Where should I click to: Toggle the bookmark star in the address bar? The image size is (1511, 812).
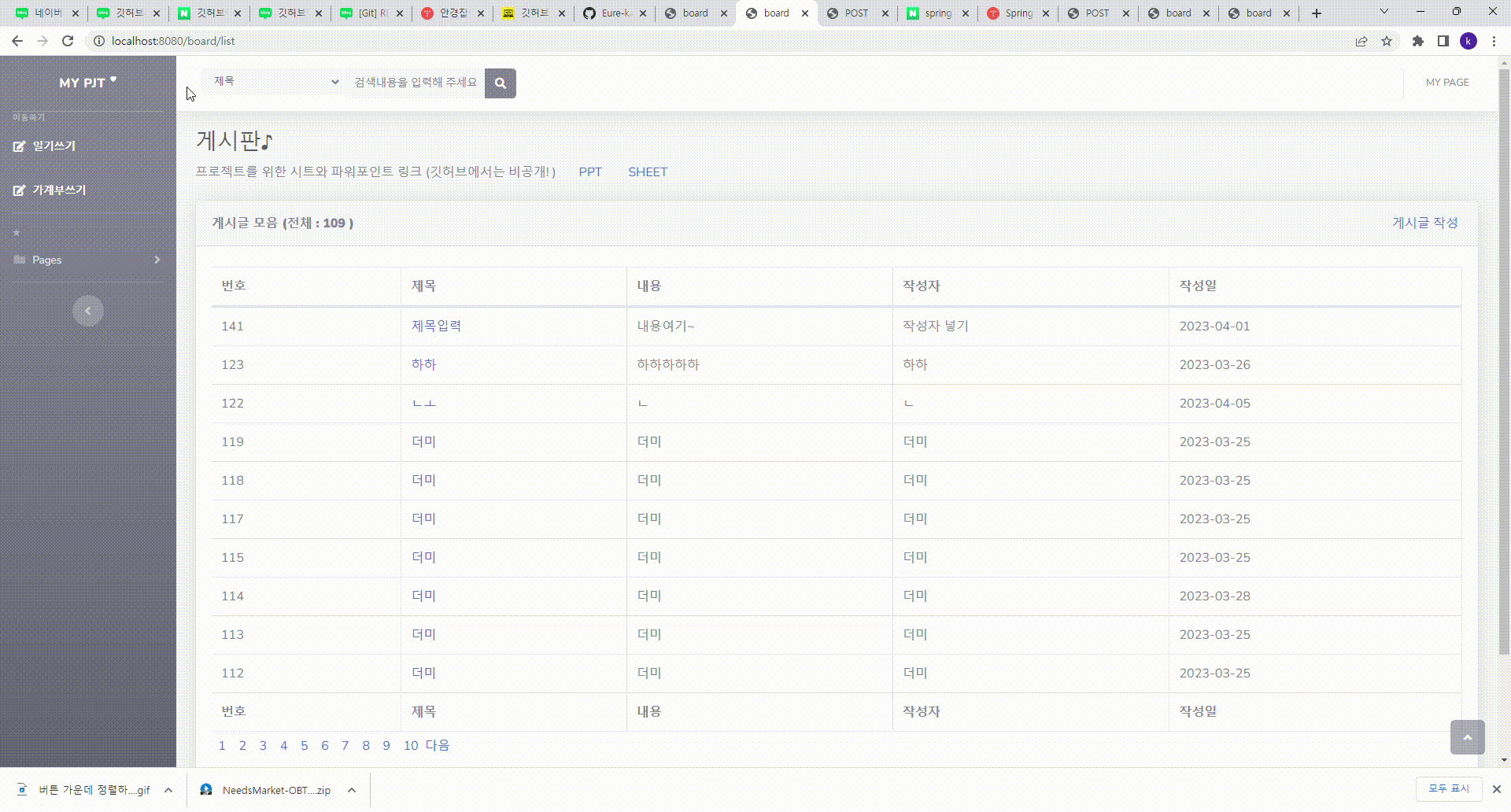[1387, 41]
